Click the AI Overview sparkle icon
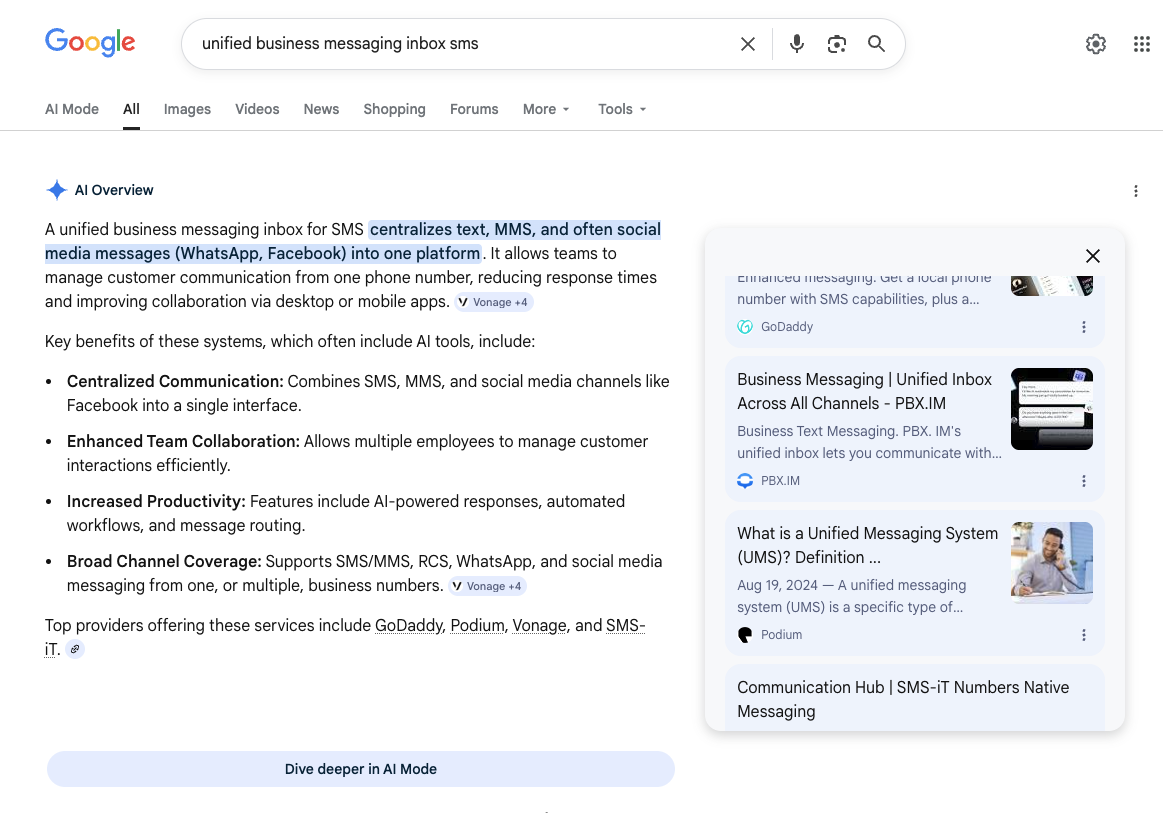 (56, 190)
